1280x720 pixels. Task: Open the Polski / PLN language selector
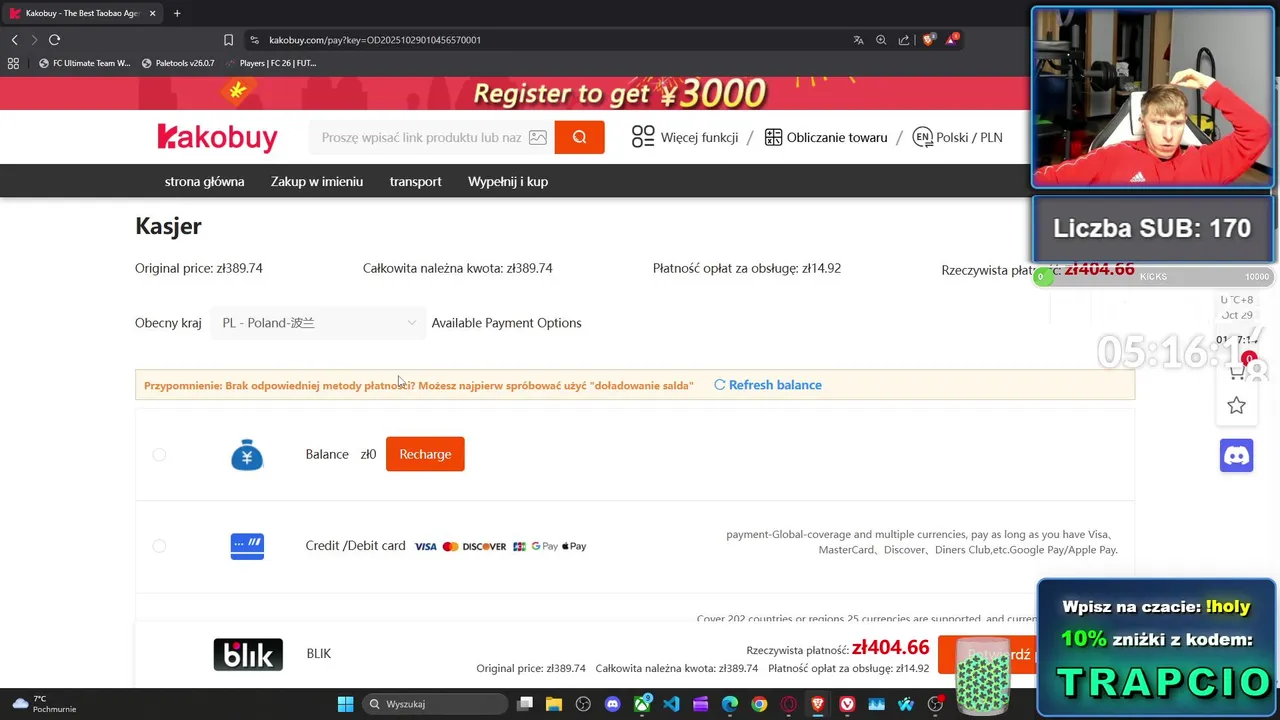(x=957, y=137)
